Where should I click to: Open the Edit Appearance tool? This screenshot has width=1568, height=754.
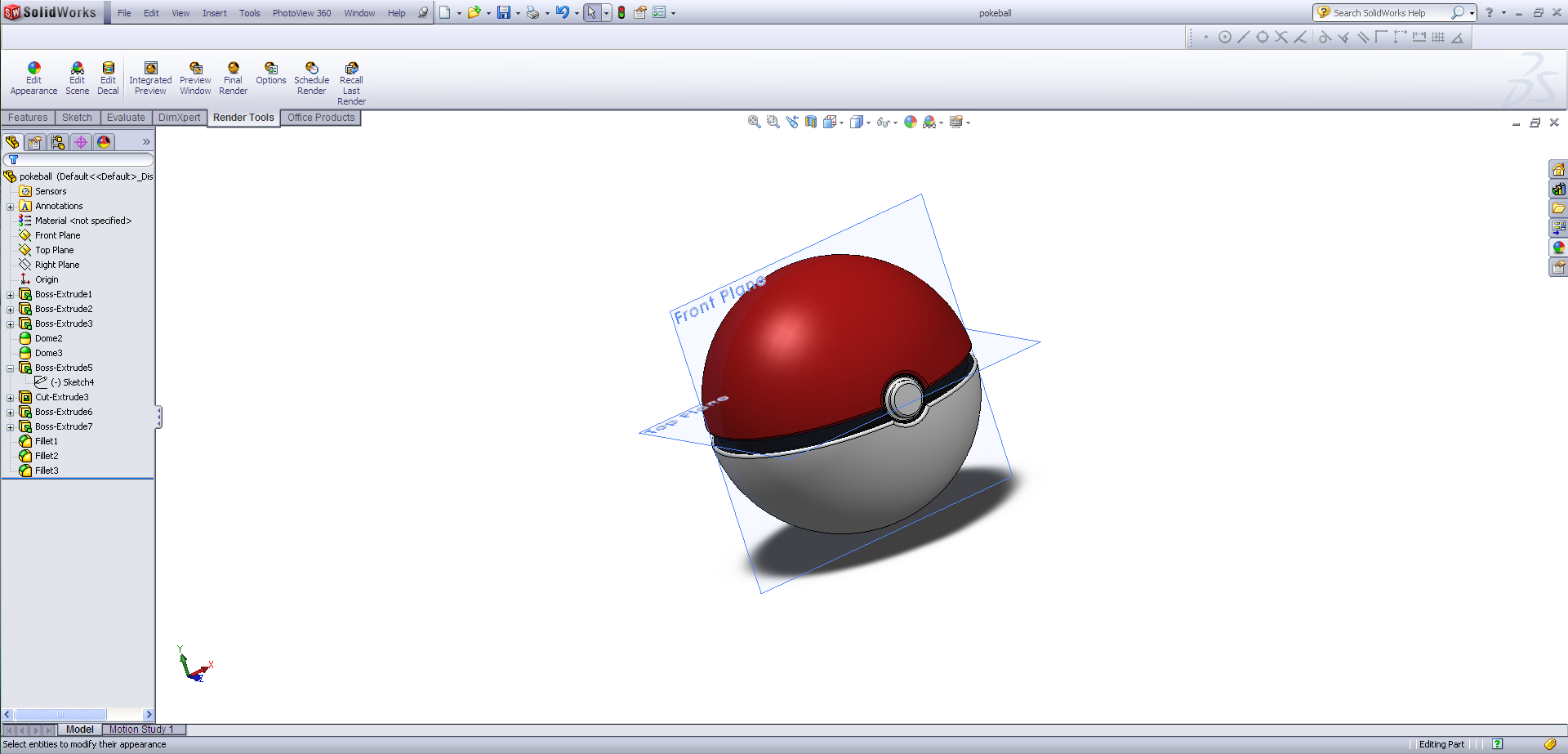[x=33, y=78]
